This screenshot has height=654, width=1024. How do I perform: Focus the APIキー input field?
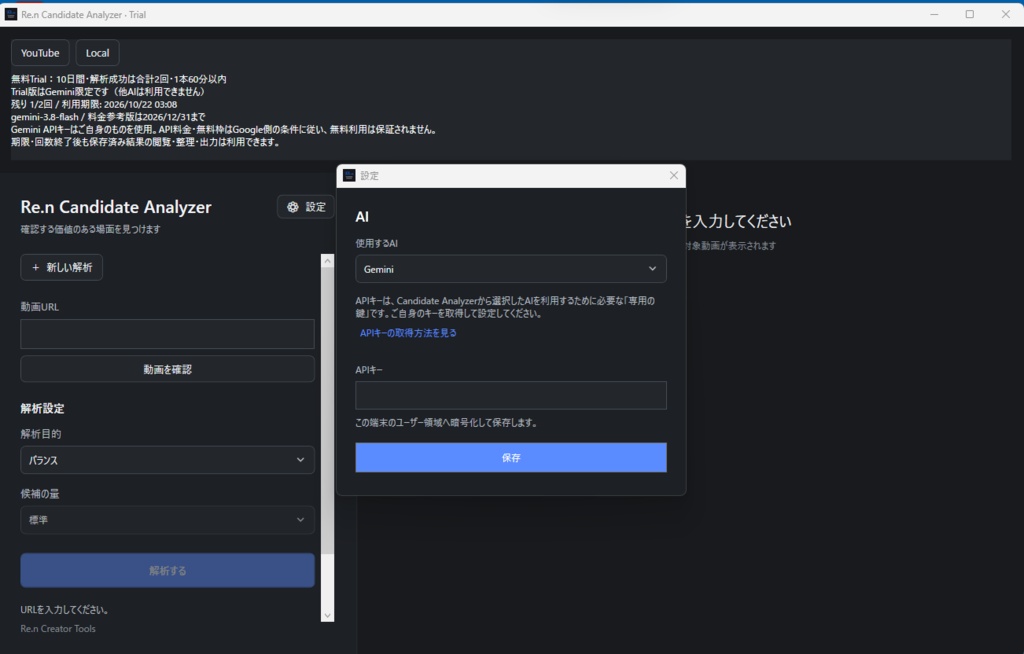pos(511,395)
